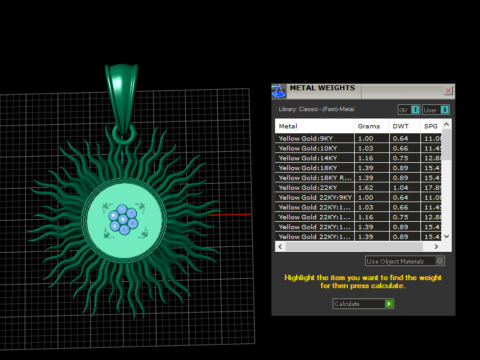Viewport: 480px width, 360px height.
Task: Click 0.75 DWT cell for Yellow Gold:14KY
Action: 405,158
